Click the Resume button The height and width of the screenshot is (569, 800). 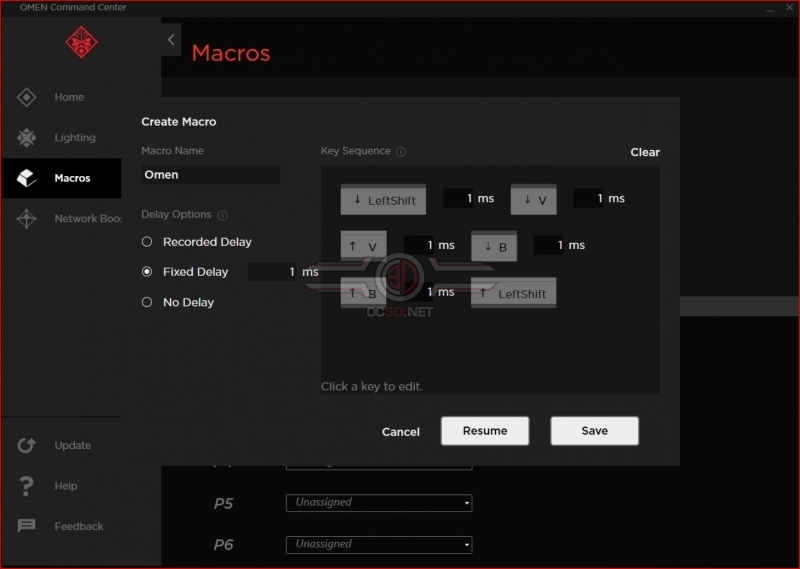pyautogui.click(x=485, y=431)
